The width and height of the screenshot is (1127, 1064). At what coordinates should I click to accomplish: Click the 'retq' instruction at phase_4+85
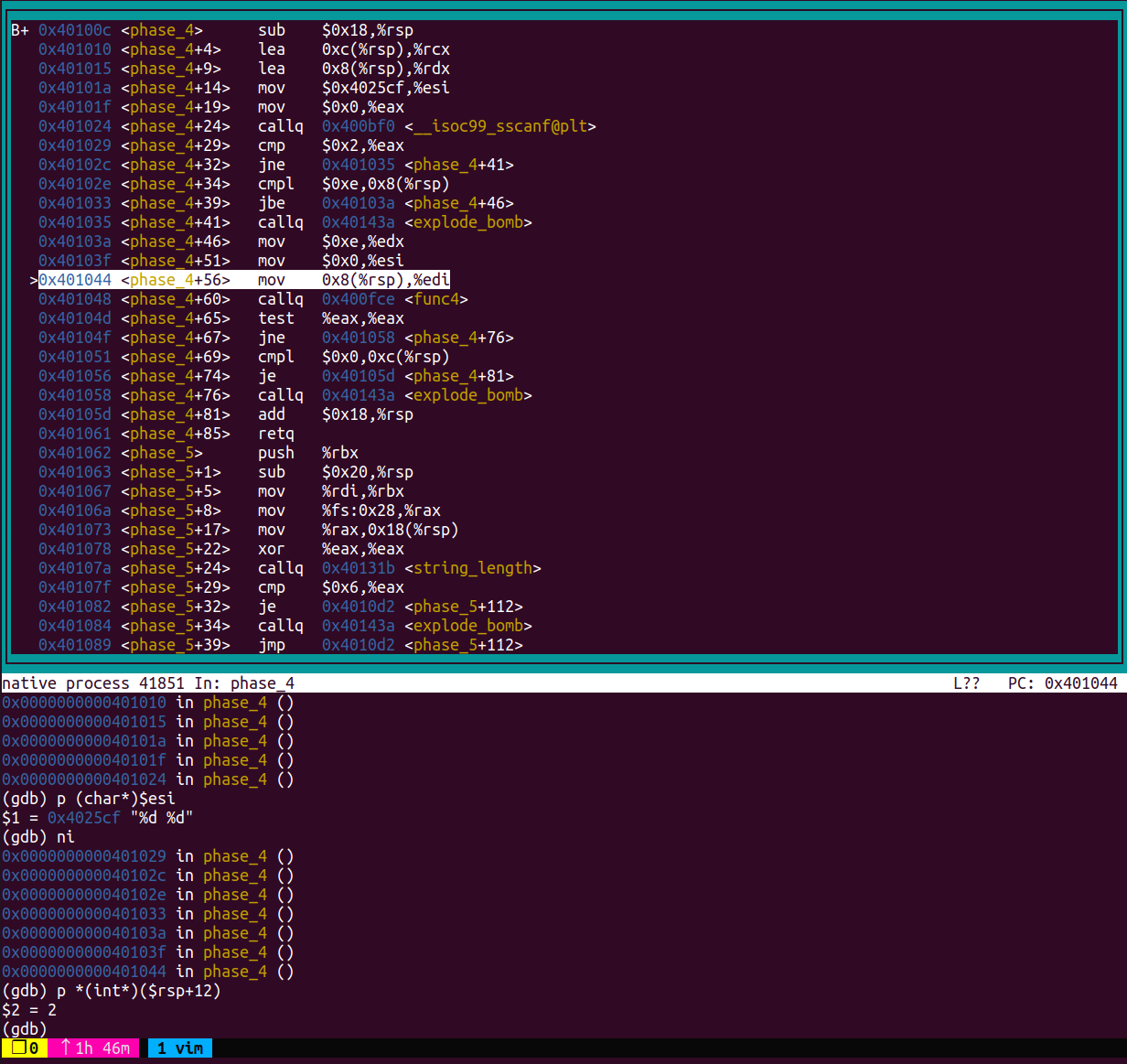click(276, 434)
